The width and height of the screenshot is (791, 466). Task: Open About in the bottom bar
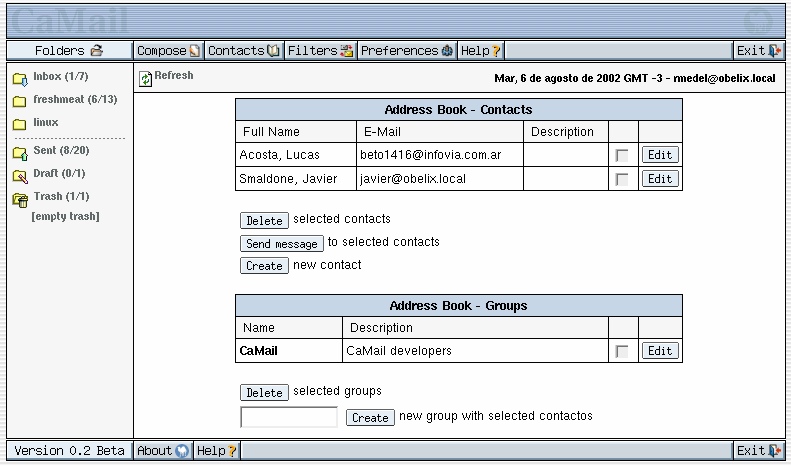tap(162, 451)
